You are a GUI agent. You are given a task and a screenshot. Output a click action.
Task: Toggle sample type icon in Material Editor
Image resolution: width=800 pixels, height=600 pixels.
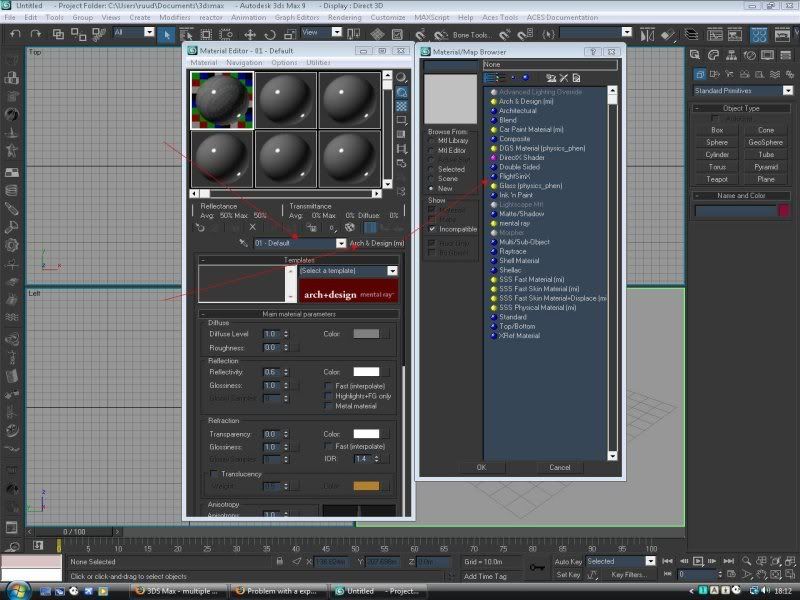(x=402, y=78)
